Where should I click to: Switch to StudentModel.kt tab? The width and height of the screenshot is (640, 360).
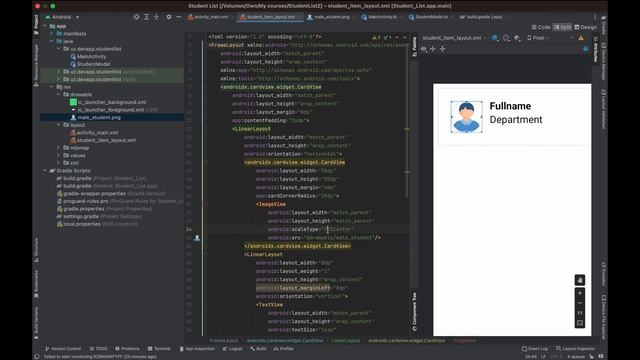pyautogui.click(x=429, y=17)
